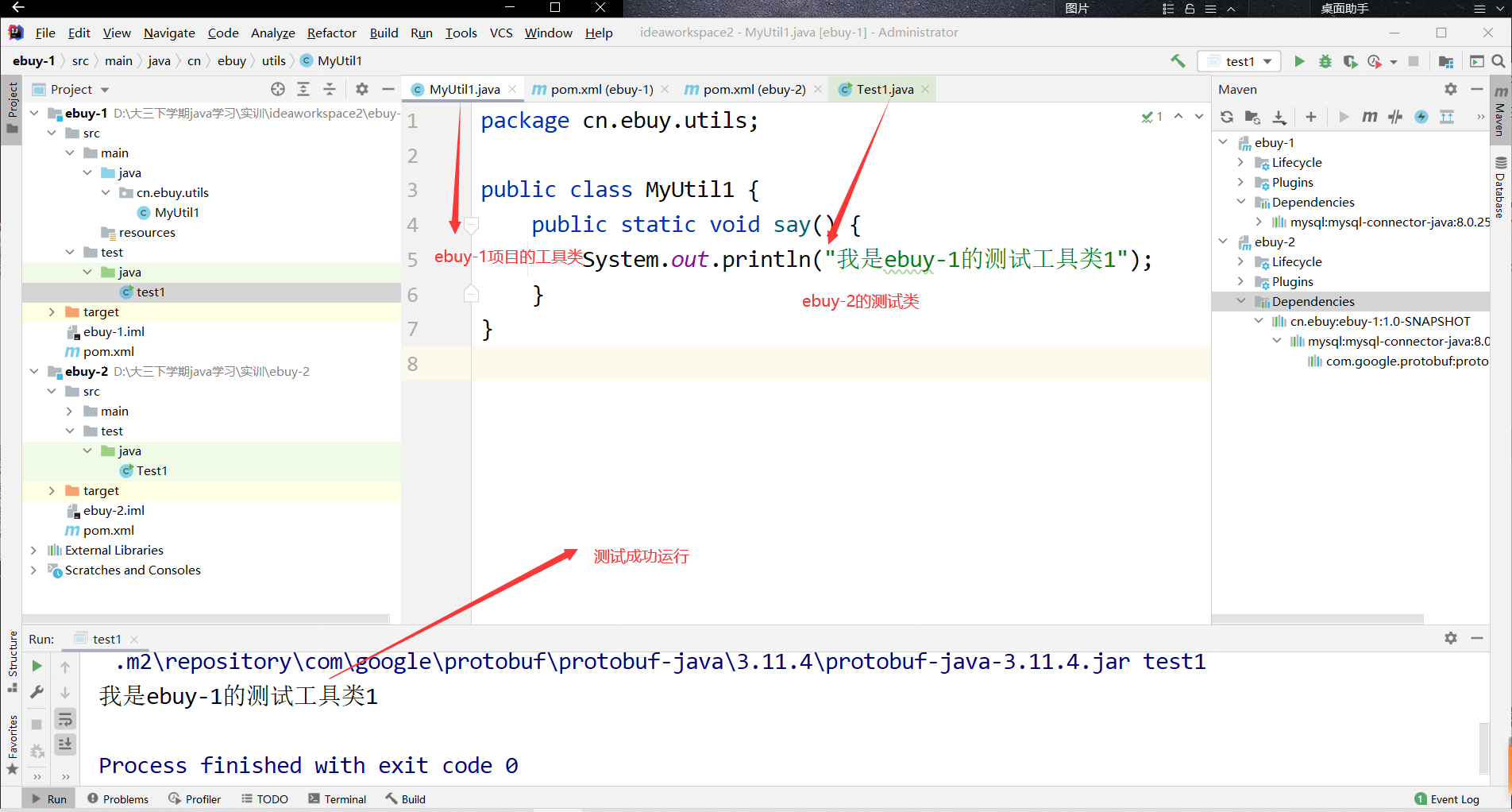Screen dimensions: 1512x812
Task: Open Run panel gear settings
Action: tap(1451, 638)
